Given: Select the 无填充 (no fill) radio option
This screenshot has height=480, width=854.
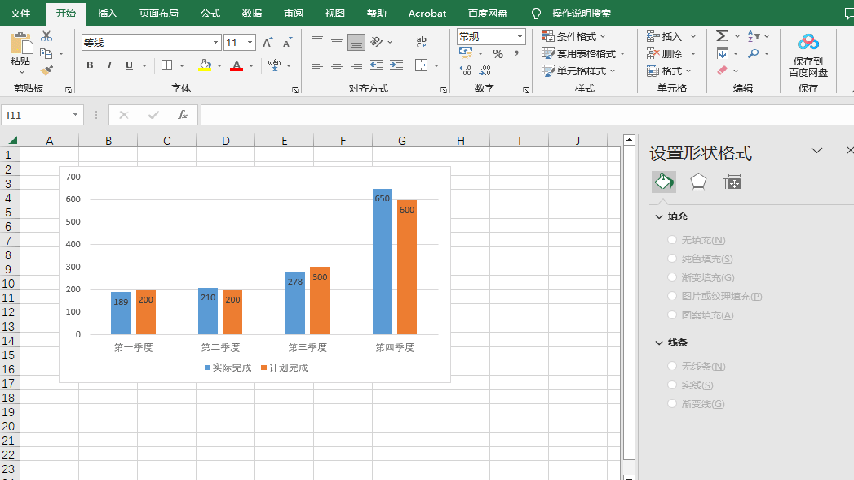Looking at the screenshot, I should point(672,240).
